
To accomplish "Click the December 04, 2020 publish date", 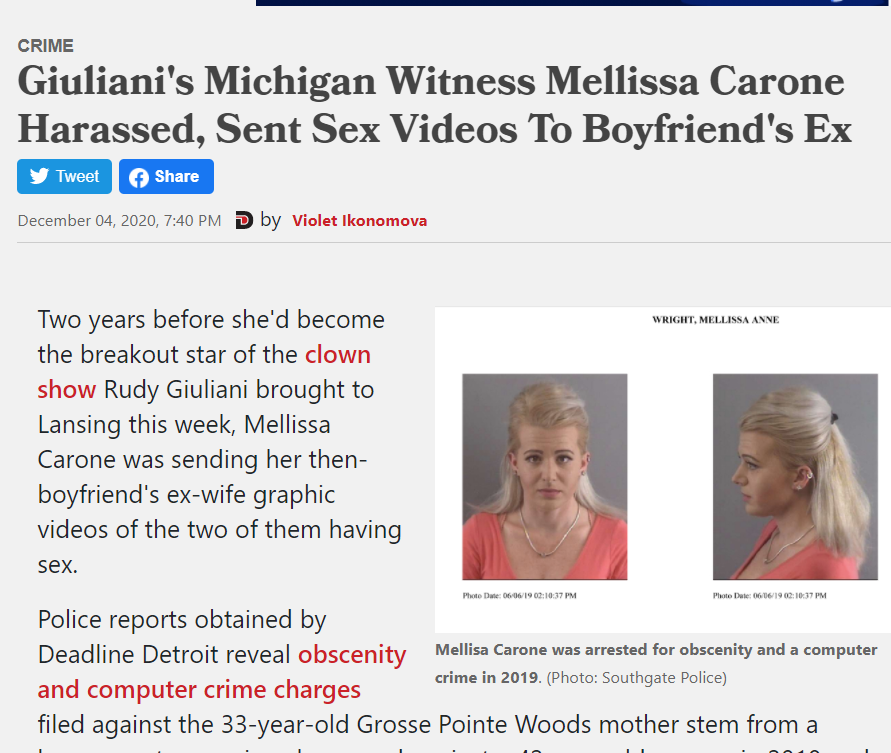I will (x=119, y=221).
